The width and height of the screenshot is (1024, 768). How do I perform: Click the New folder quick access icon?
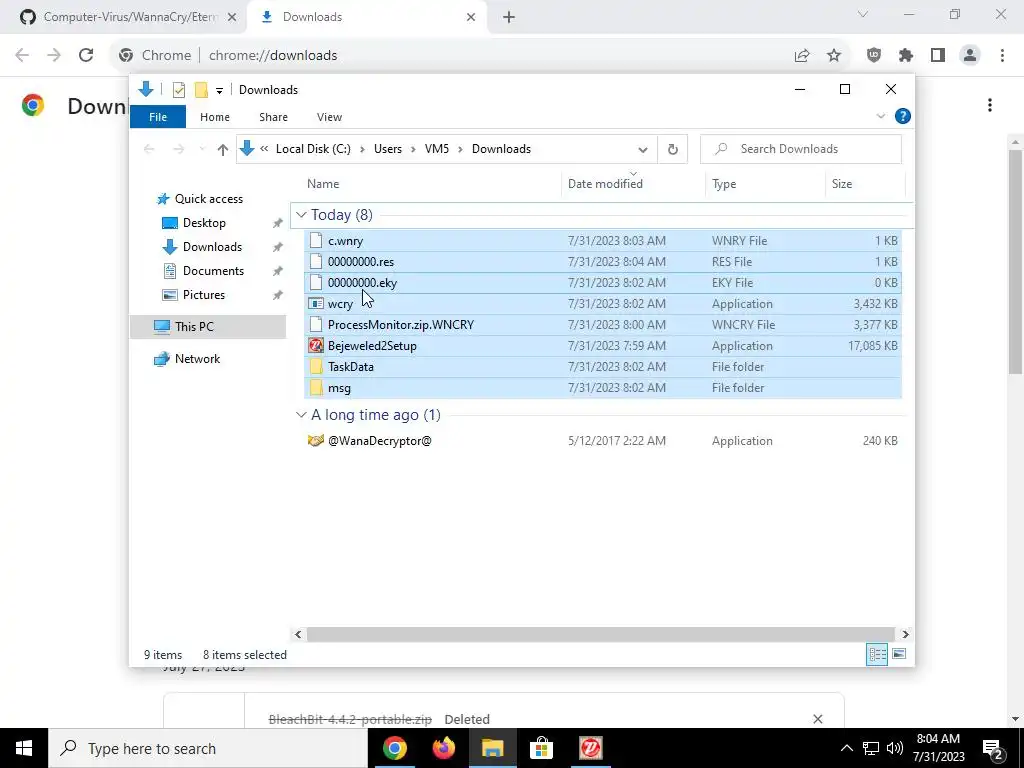(201, 90)
